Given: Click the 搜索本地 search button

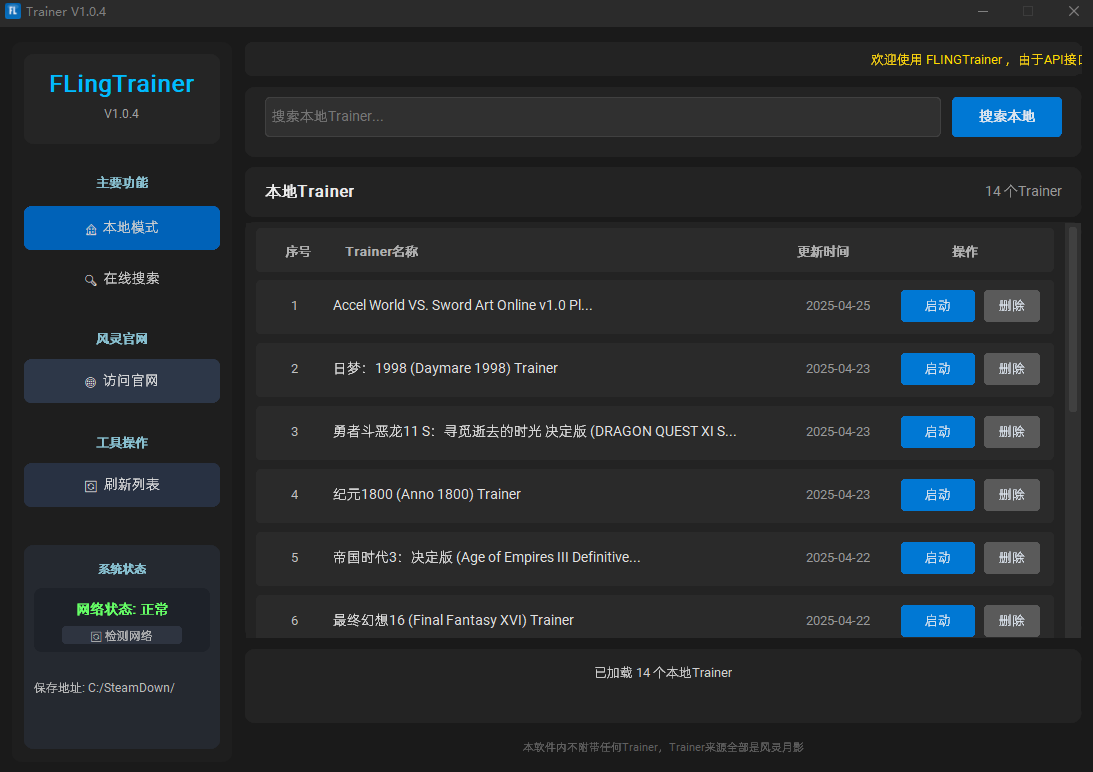Looking at the screenshot, I should (x=1007, y=116).
